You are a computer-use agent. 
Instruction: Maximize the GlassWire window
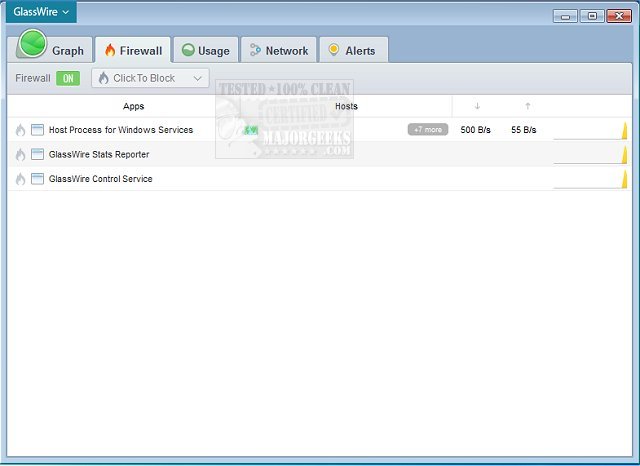point(592,16)
